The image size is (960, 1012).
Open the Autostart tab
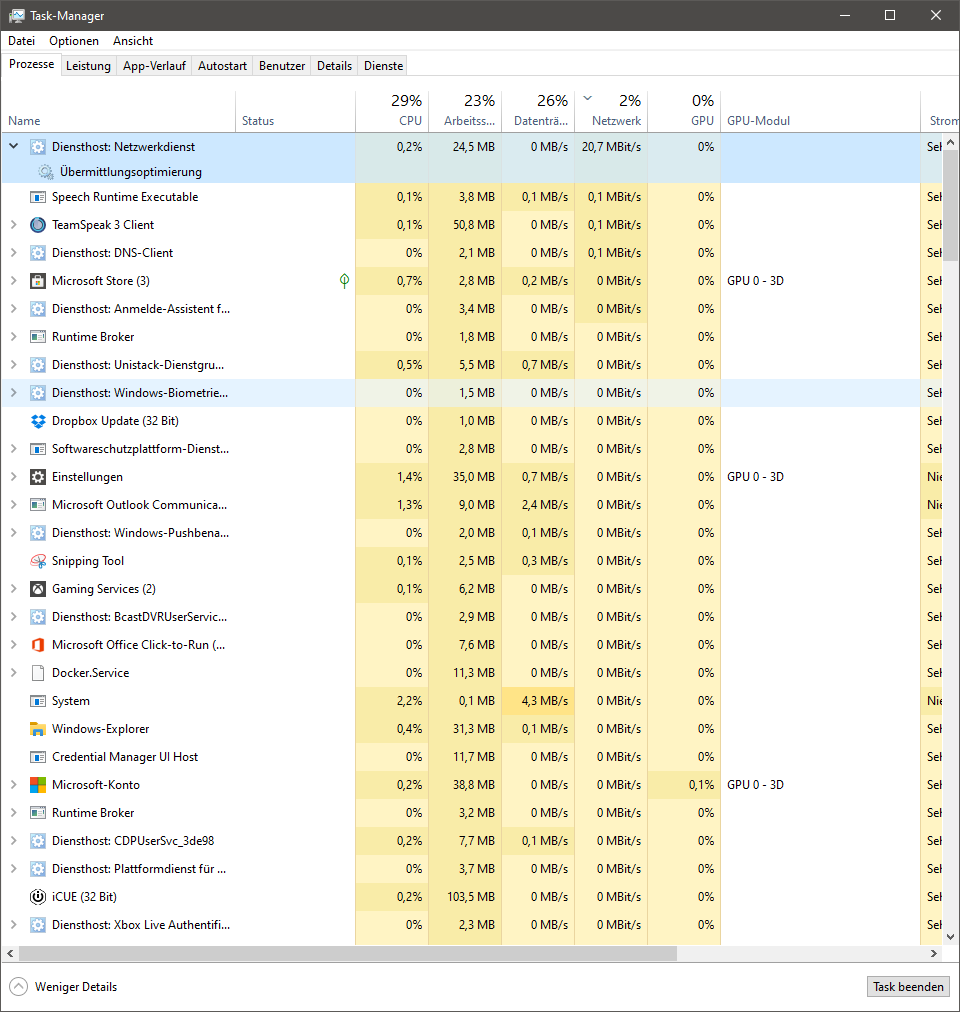click(222, 66)
